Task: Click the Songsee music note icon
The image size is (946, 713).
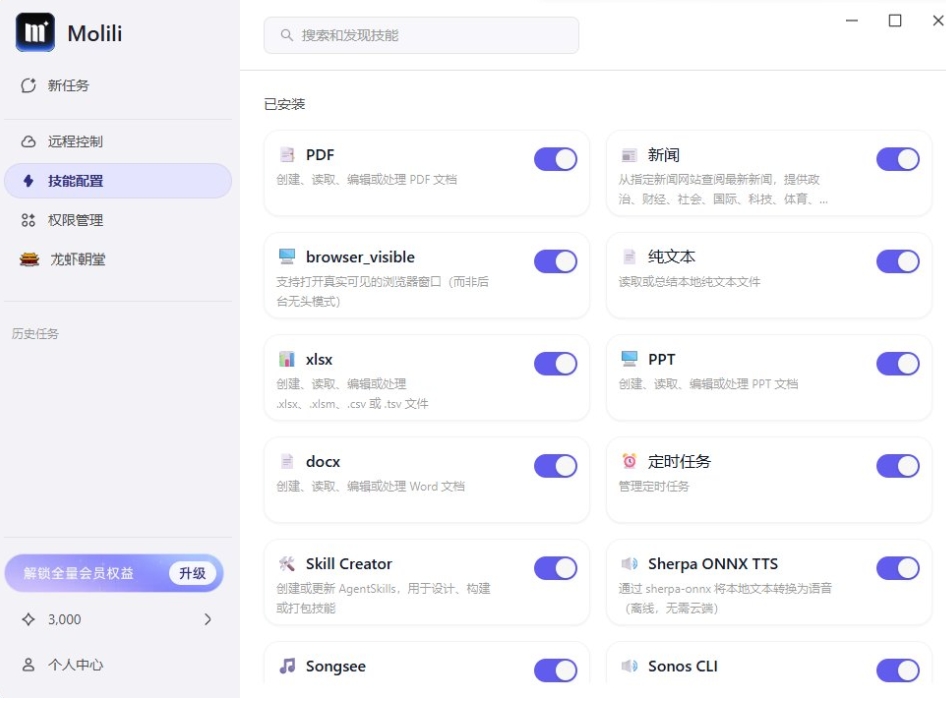Action: 287,666
